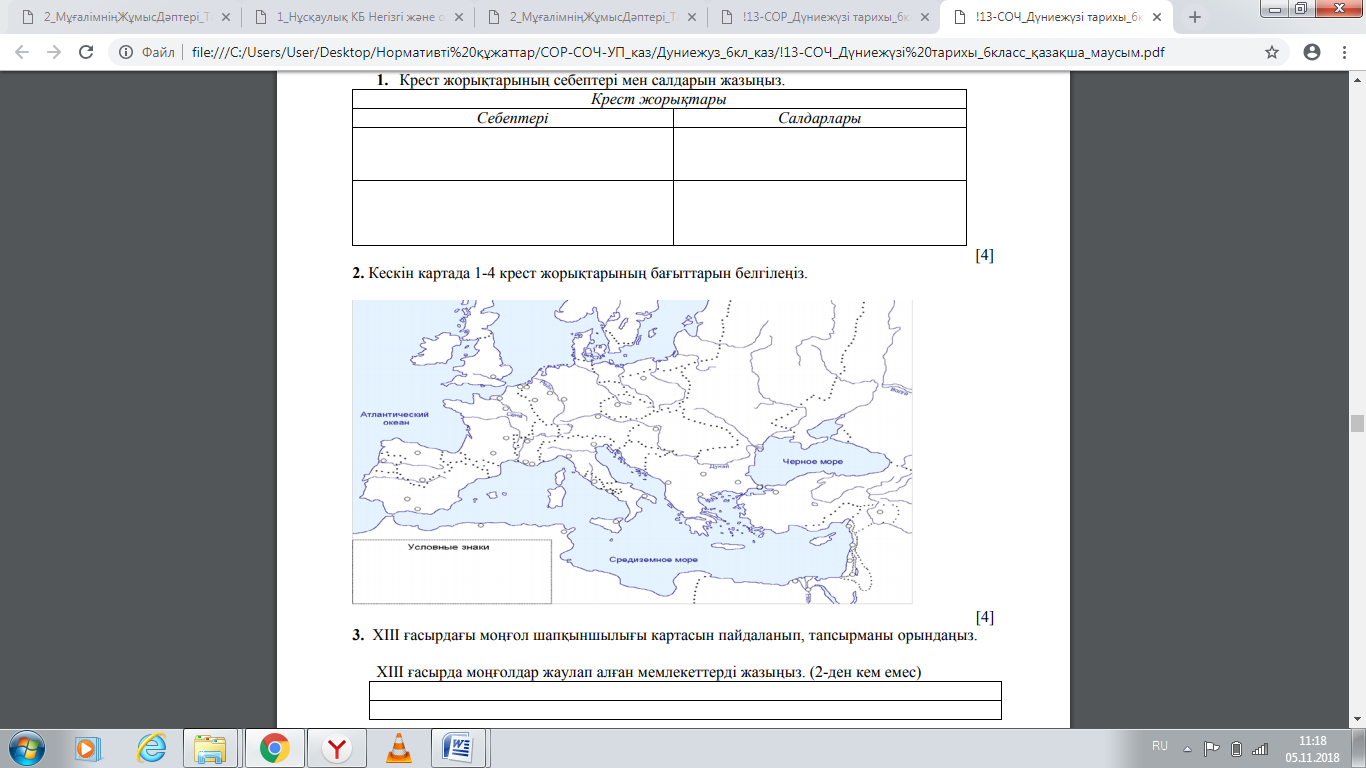This screenshot has height=768, width=1366.
Task: Click the 'Себептері' column header
Action: tap(512, 118)
